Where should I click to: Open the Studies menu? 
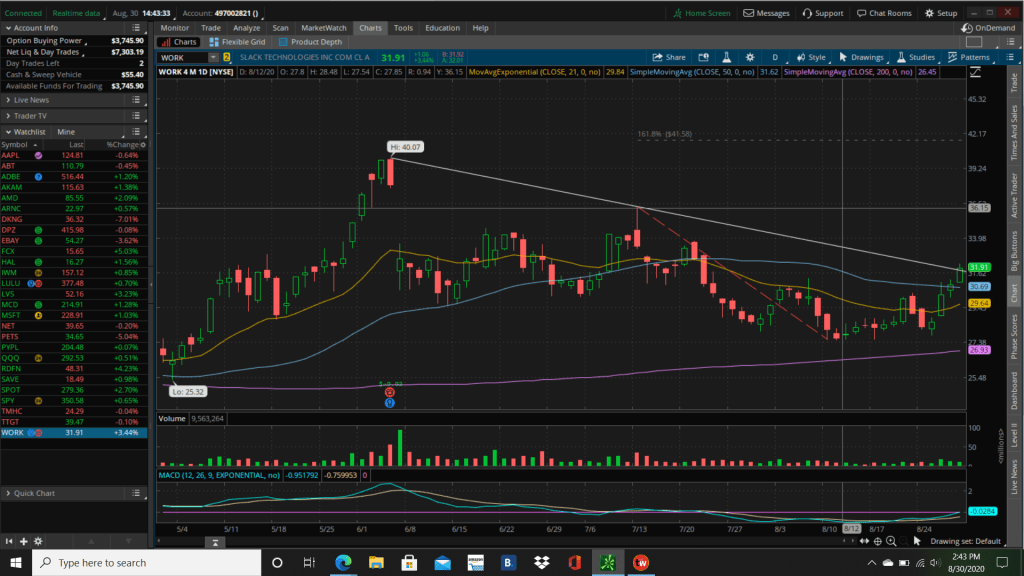[x=916, y=57]
